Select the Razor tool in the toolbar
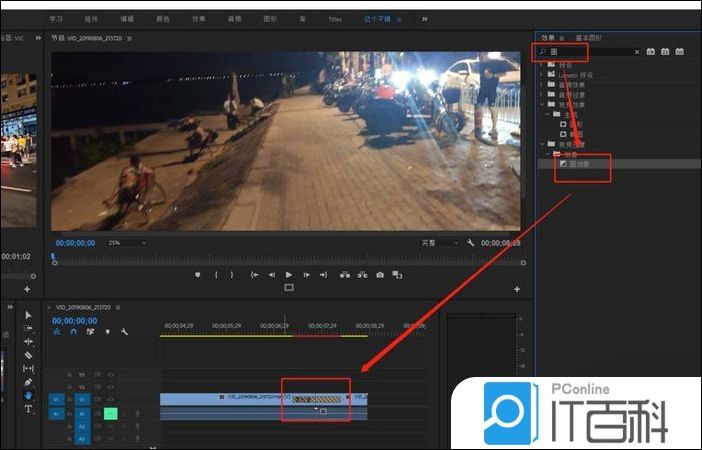Viewport: 702px width, 450px height. pos(28,355)
